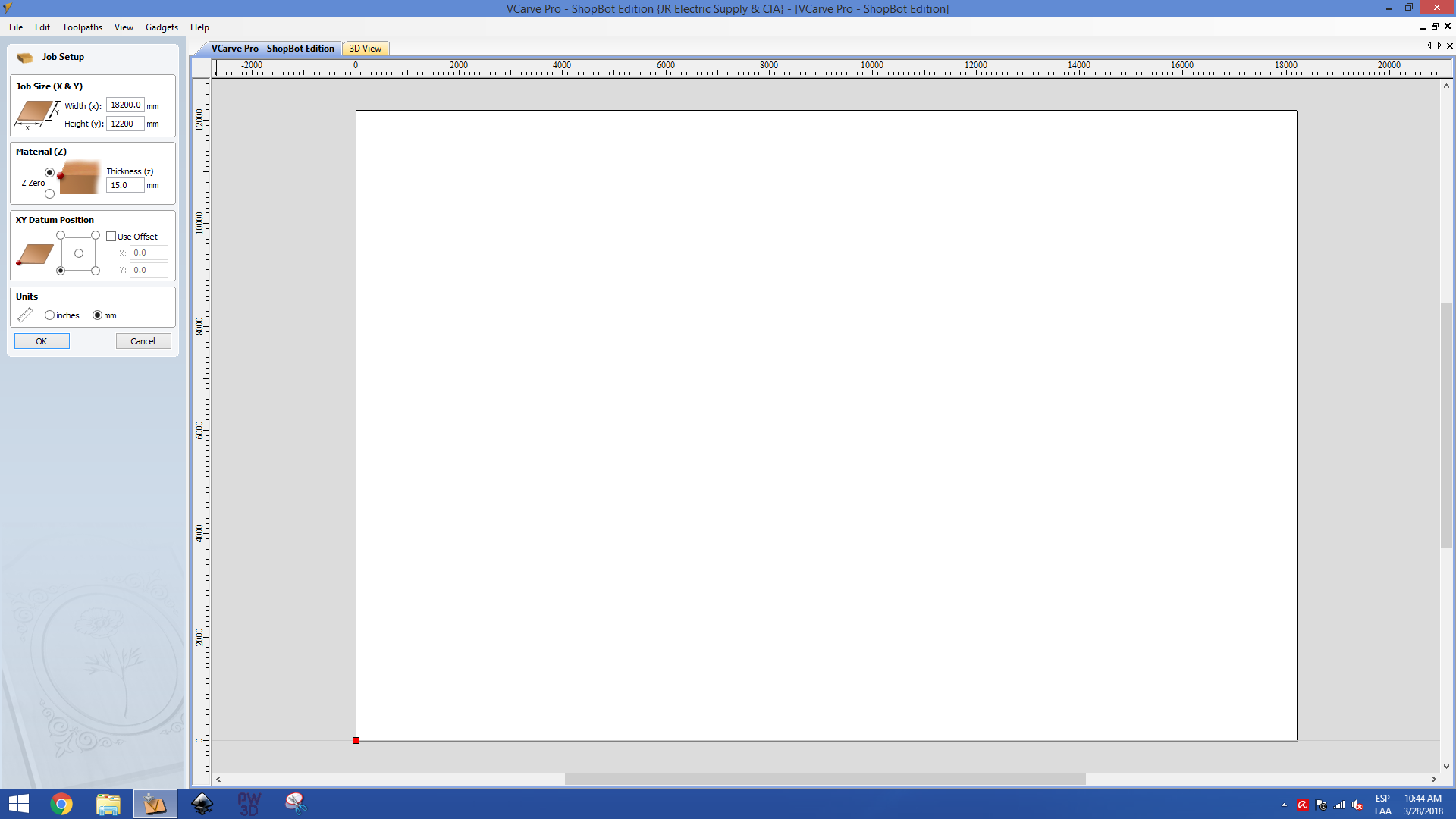Screen dimensions: 1456x819
Task: Click the Job Setup material block icon
Action: pos(25,58)
